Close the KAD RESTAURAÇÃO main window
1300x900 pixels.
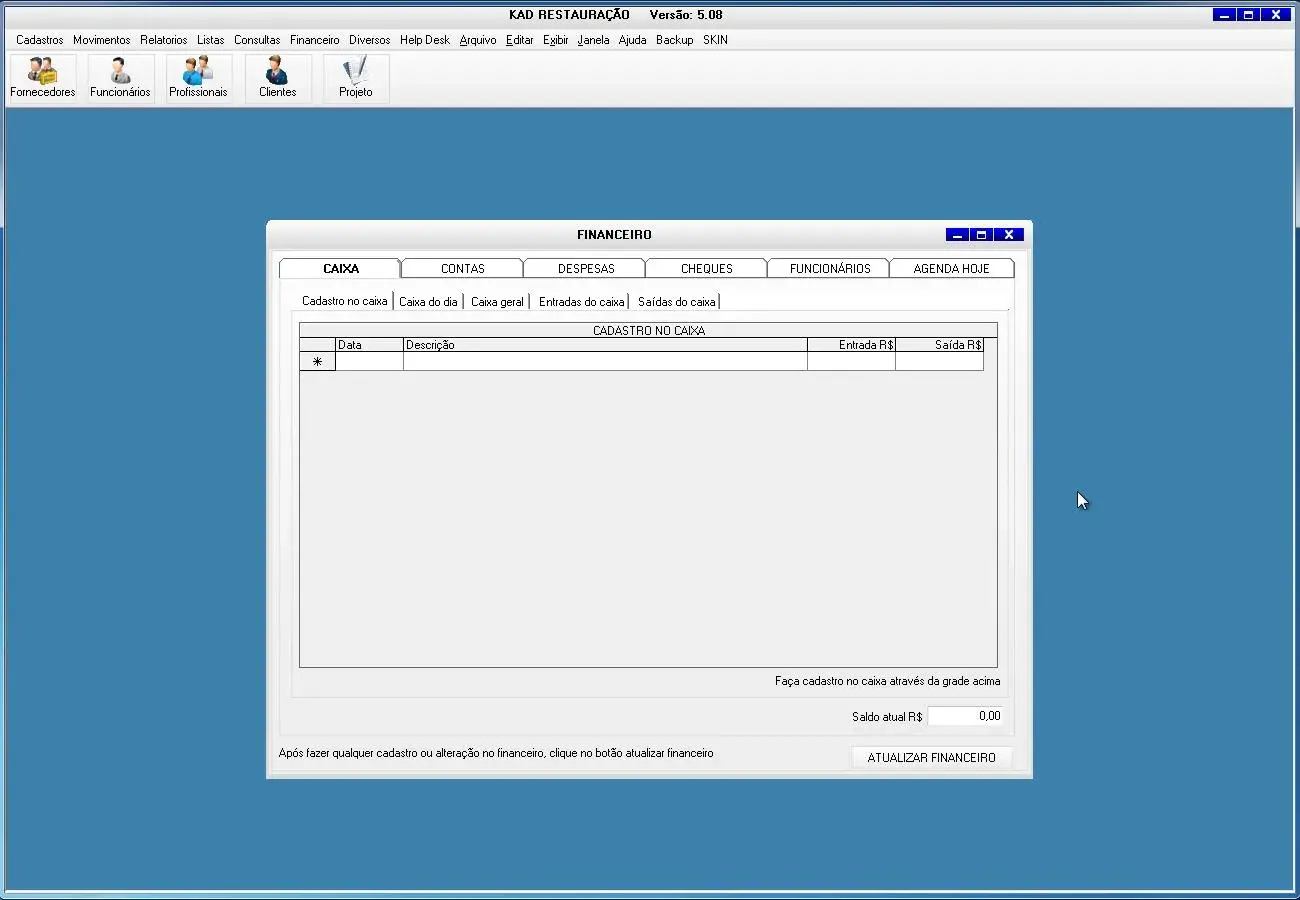[1275, 15]
